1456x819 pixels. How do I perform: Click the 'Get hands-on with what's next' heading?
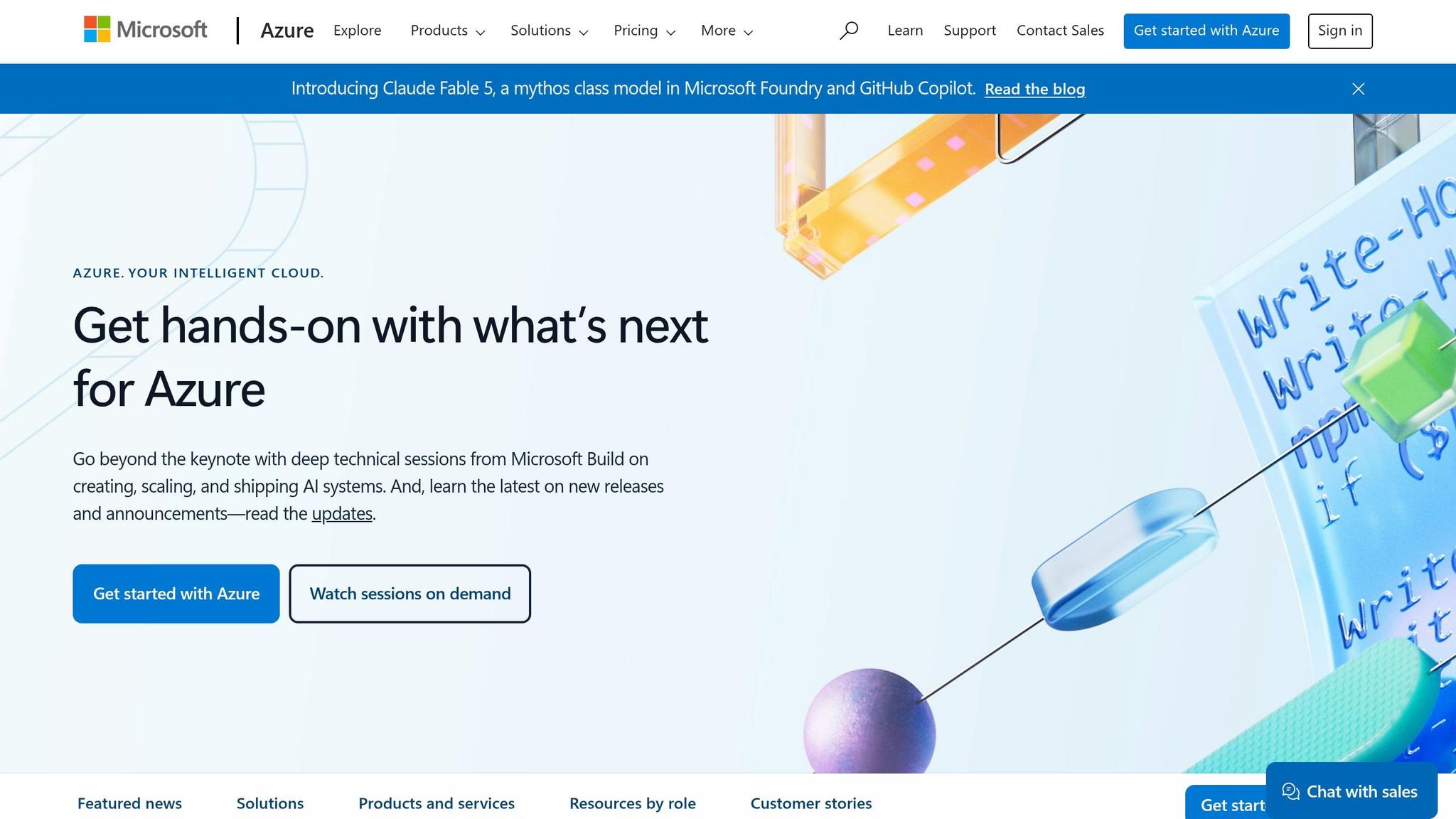(x=390, y=357)
